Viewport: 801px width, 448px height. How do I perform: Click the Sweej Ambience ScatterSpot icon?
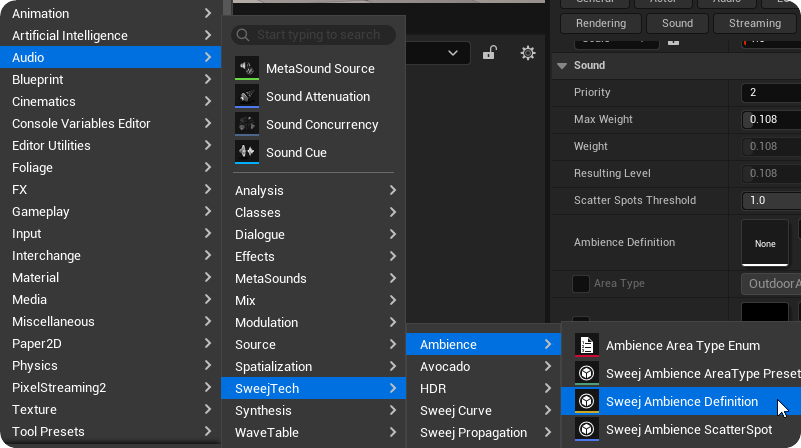[586, 430]
